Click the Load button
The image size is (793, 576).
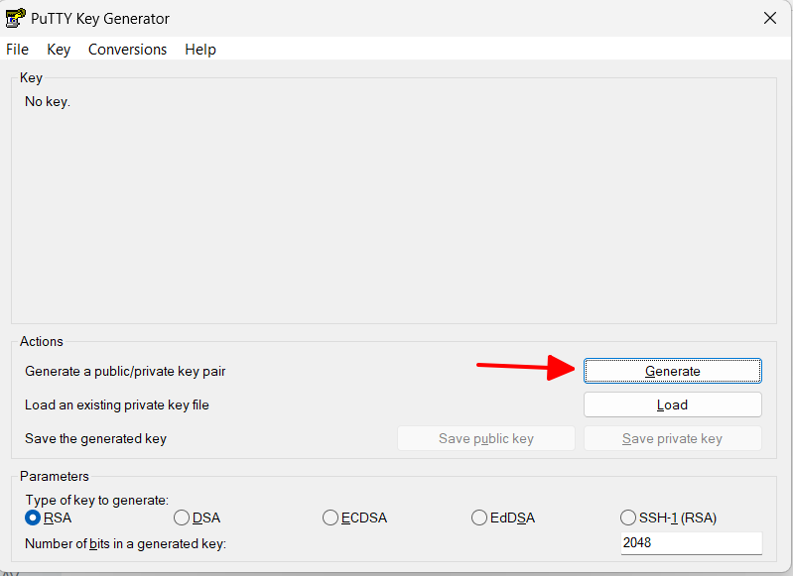672,405
